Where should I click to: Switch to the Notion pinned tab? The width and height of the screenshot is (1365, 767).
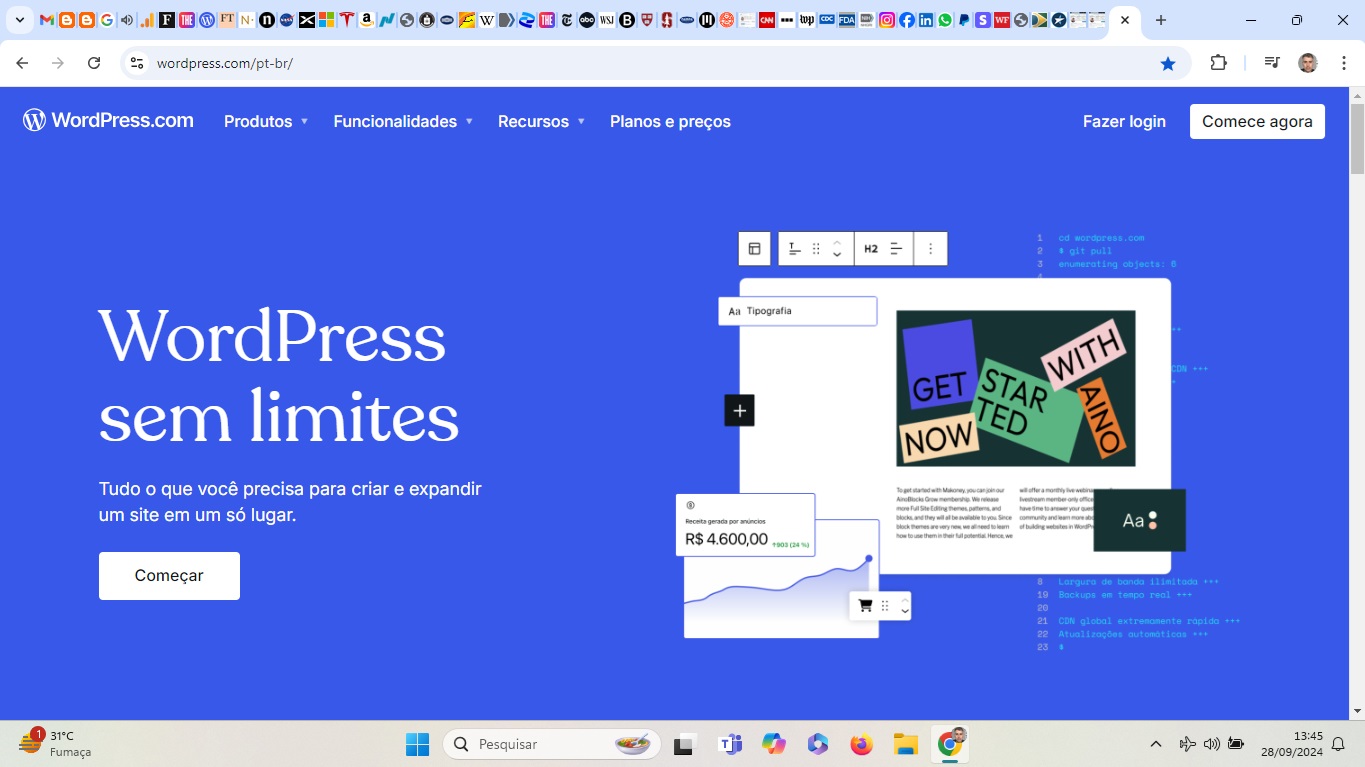coord(247,20)
